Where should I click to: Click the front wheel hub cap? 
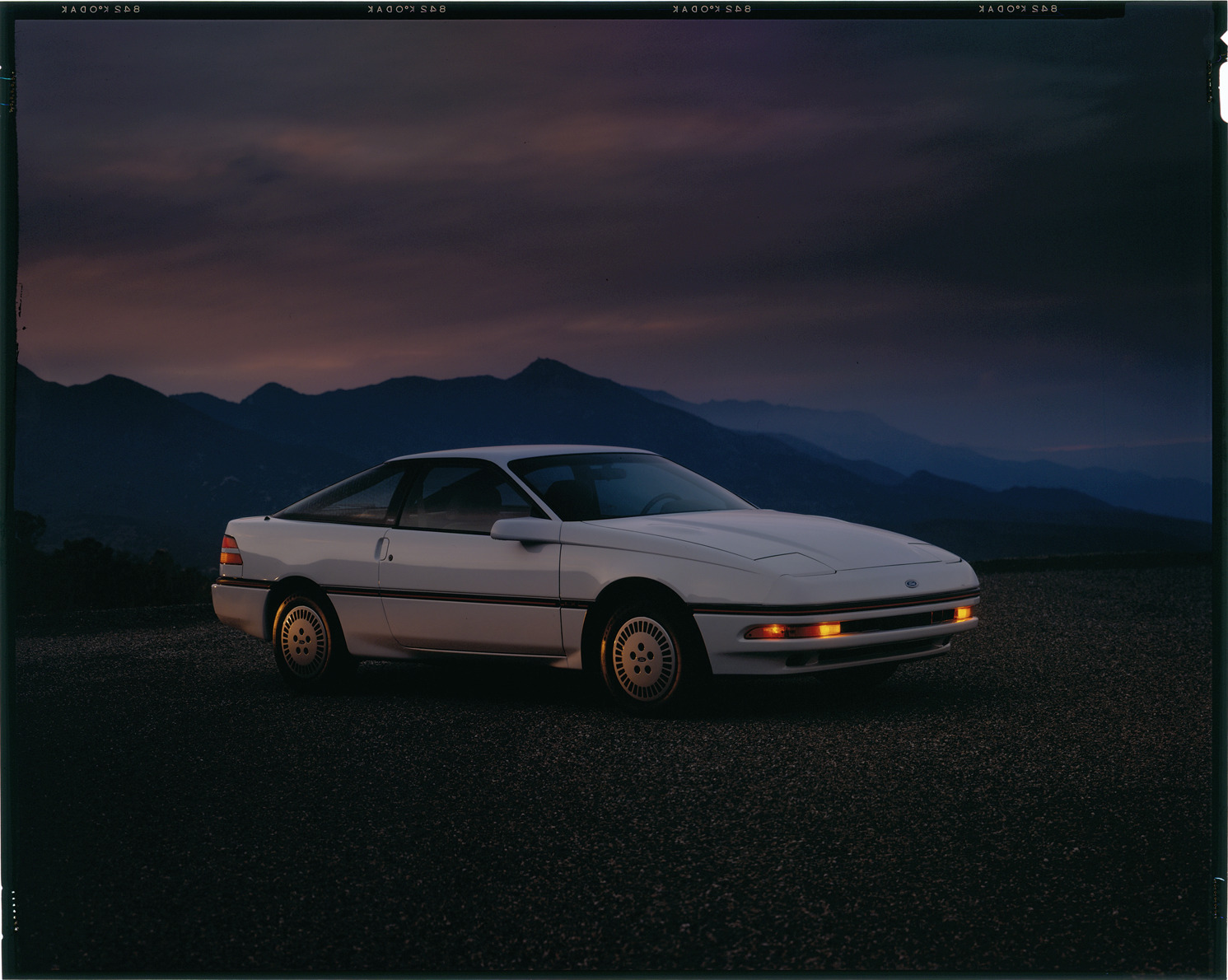(x=645, y=657)
